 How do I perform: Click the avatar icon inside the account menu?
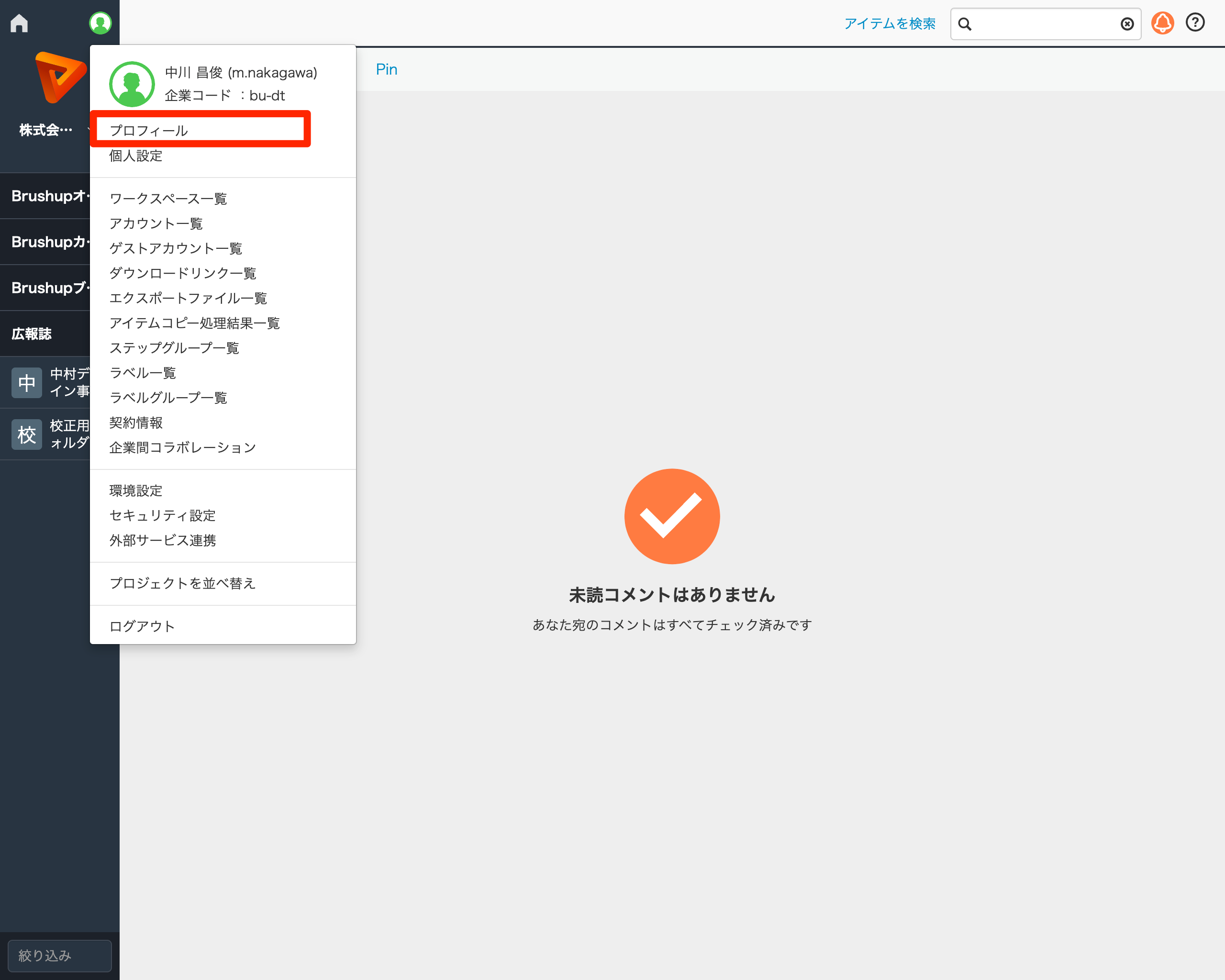[x=131, y=84]
